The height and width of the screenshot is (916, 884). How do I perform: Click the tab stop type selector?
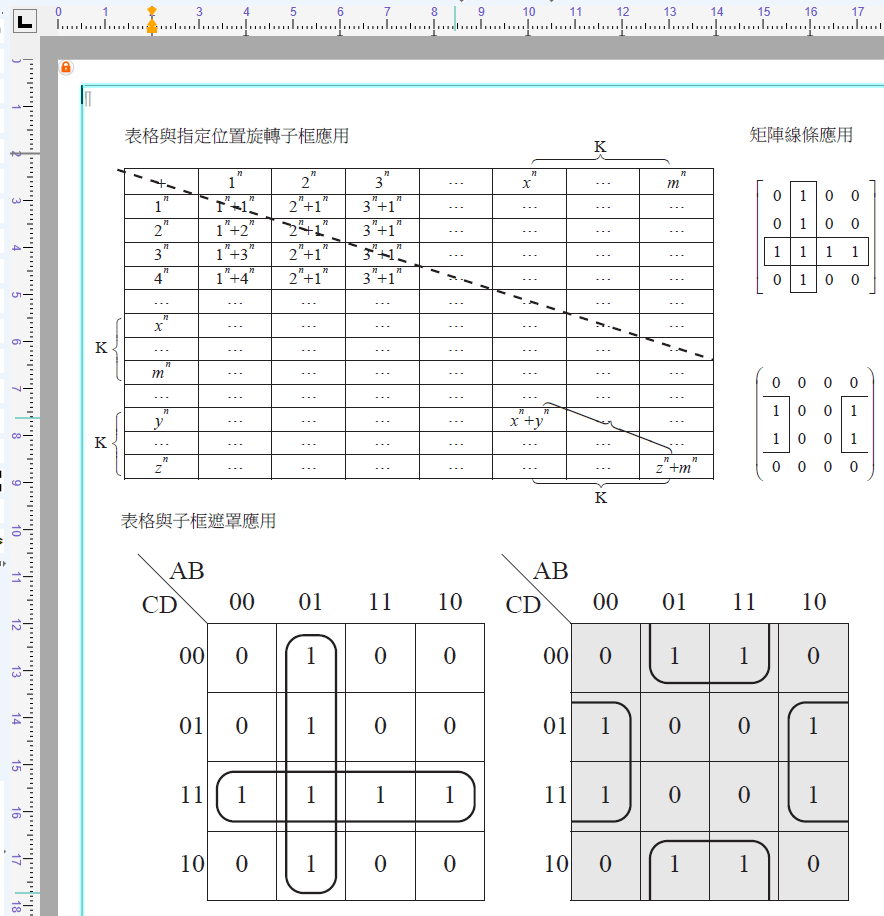(25, 22)
